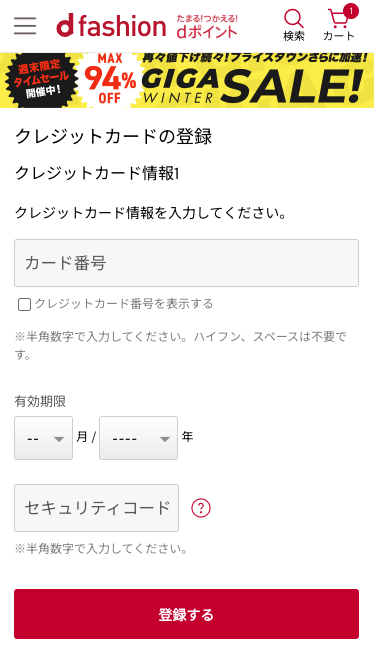This screenshot has height=661, width=374.
Task: Go to the d fashion home logo
Action: tap(111, 25)
